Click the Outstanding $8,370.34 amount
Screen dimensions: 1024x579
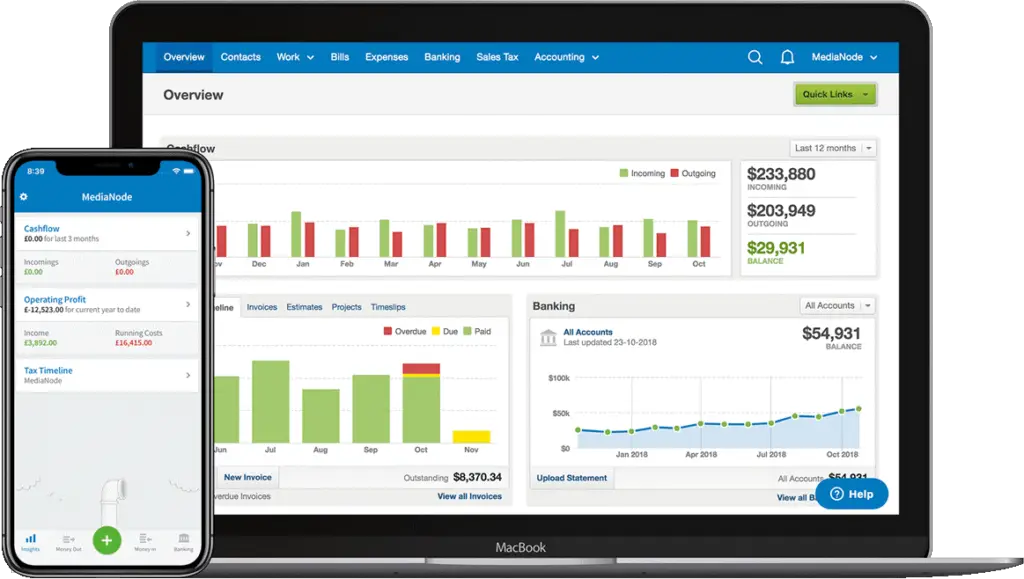477,477
